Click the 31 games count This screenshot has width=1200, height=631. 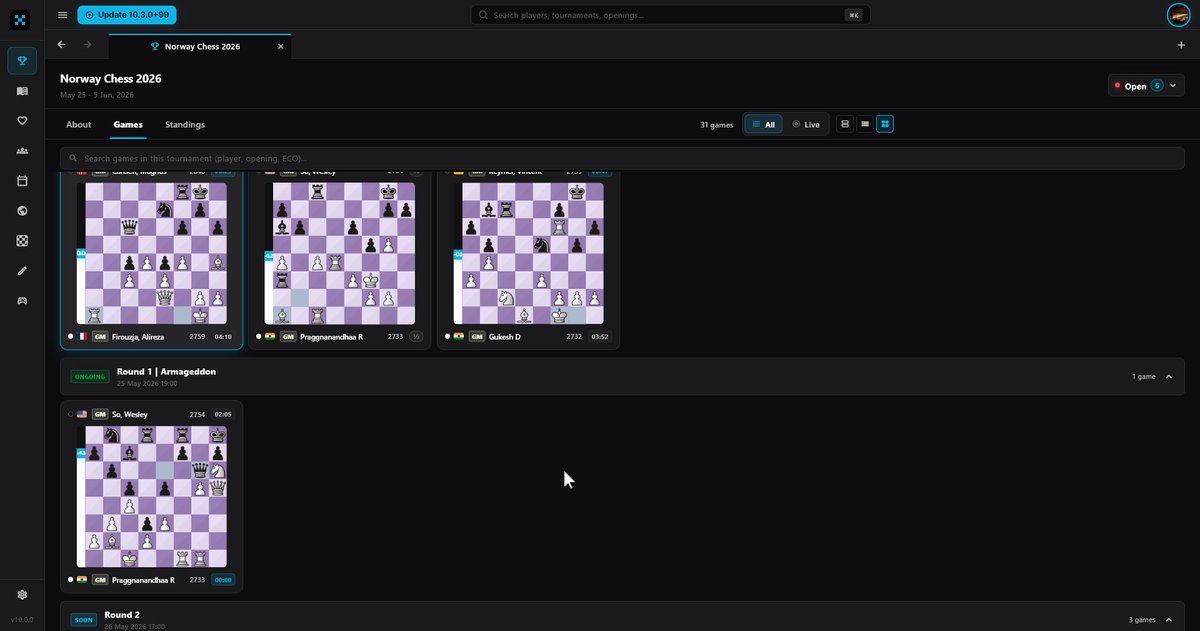pos(717,125)
